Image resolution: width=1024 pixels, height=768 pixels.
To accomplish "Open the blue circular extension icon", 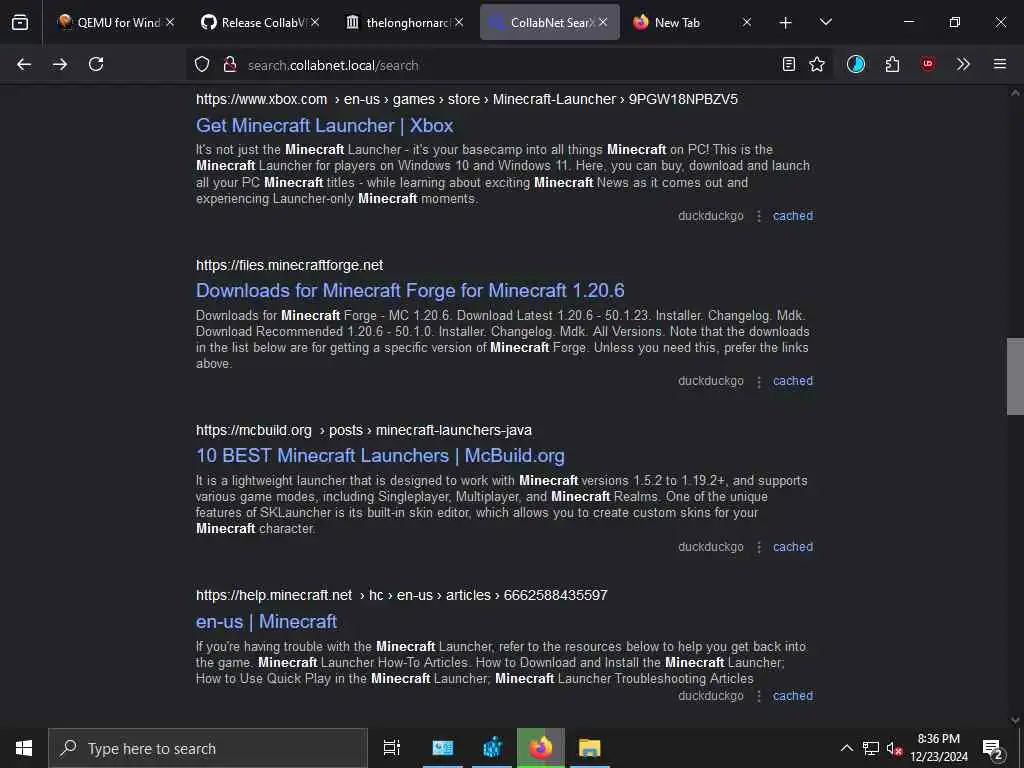I will click(x=856, y=64).
